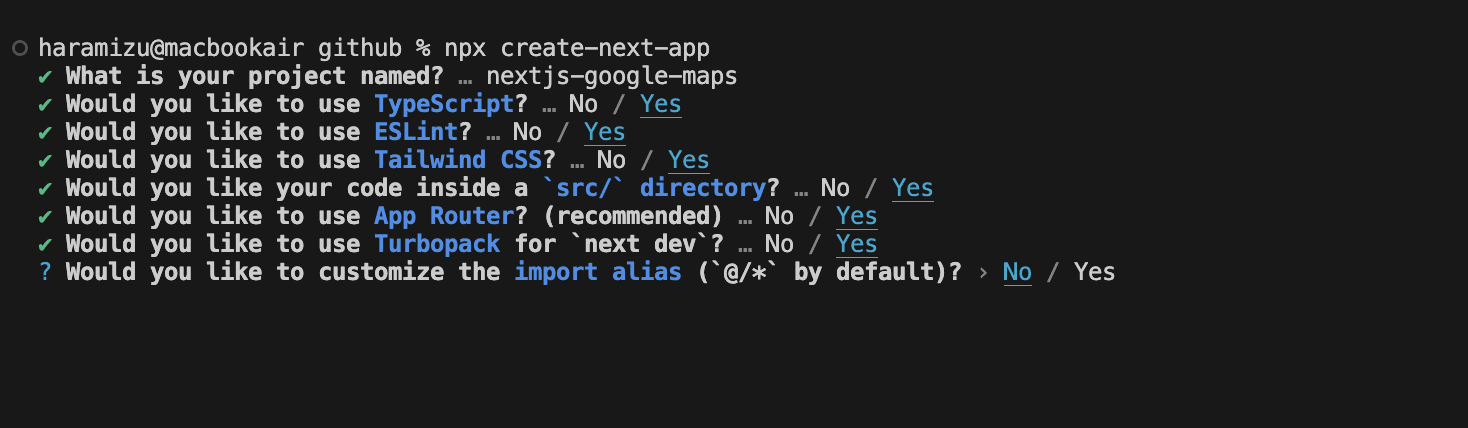Click the checkmark next to the ESLint question
Screen dimensions: 1468x428
pyautogui.click(x=45, y=132)
